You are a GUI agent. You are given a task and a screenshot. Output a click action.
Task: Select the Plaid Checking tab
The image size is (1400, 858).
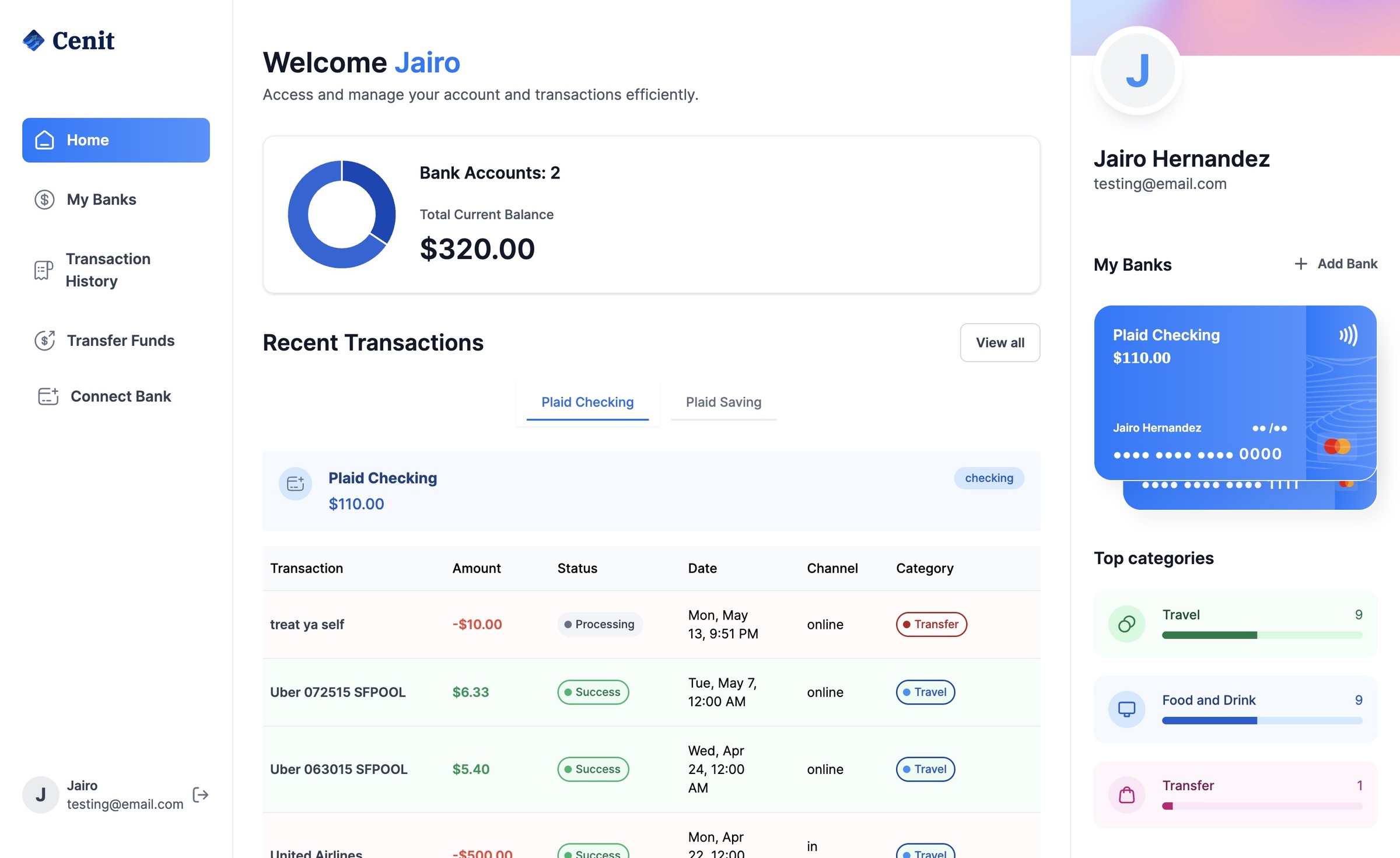pyautogui.click(x=587, y=402)
